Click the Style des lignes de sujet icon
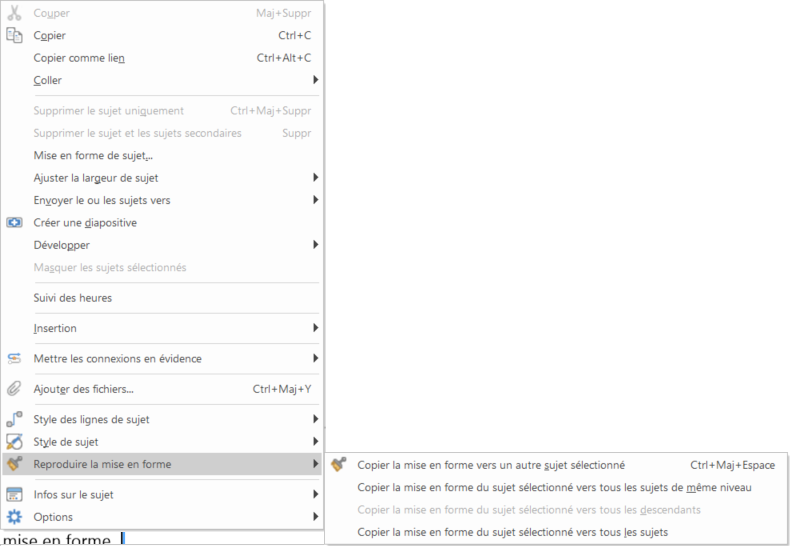Image resolution: width=790 pixels, height=546 pixels. coord(14,420)
